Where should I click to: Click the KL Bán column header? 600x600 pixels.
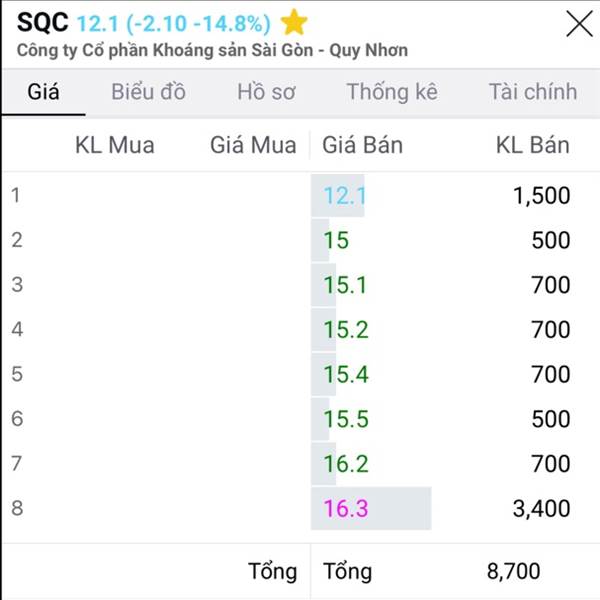(532, 145)
